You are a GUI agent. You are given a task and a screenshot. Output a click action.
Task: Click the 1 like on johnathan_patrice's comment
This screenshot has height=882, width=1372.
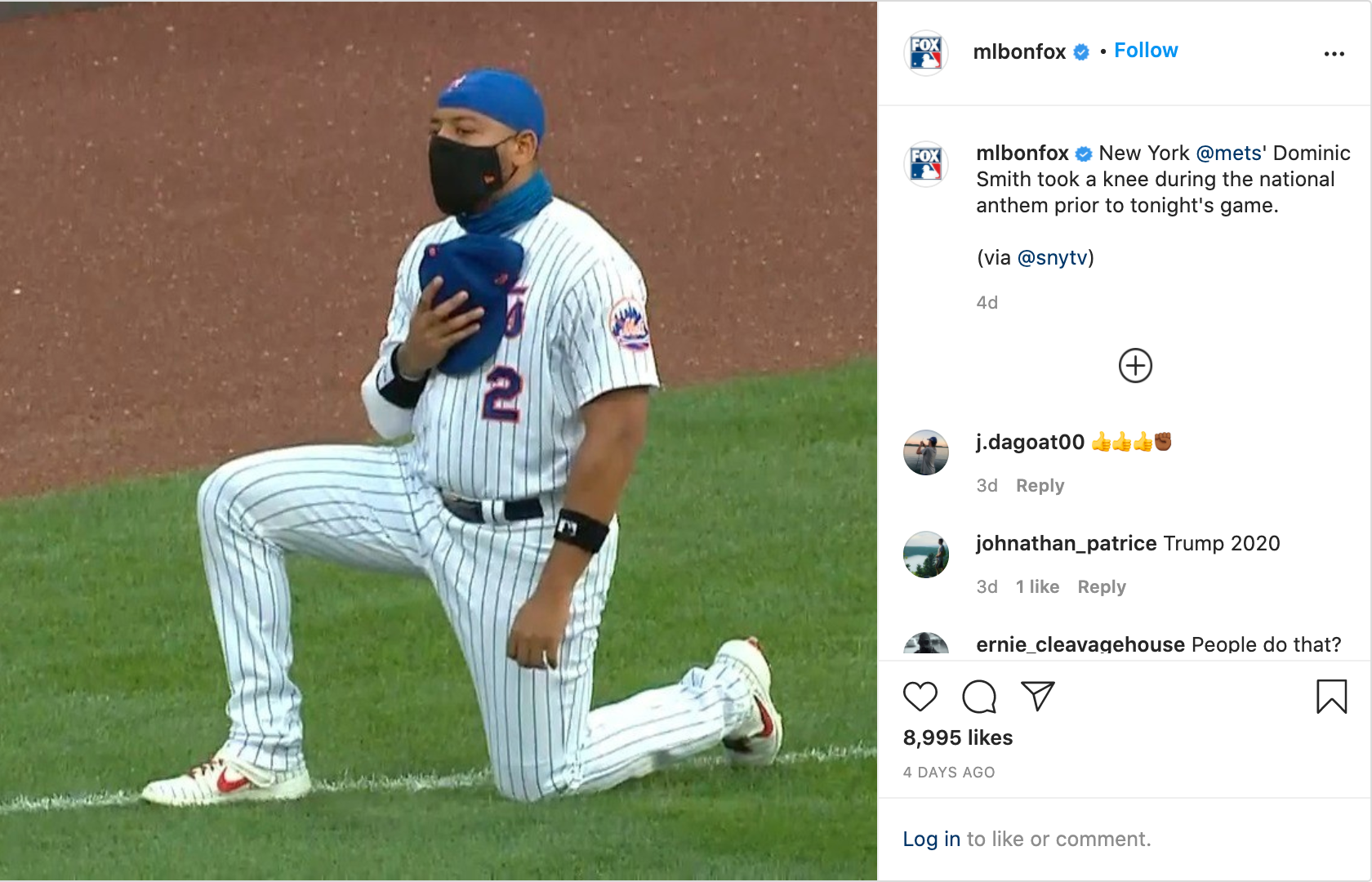1037,586
